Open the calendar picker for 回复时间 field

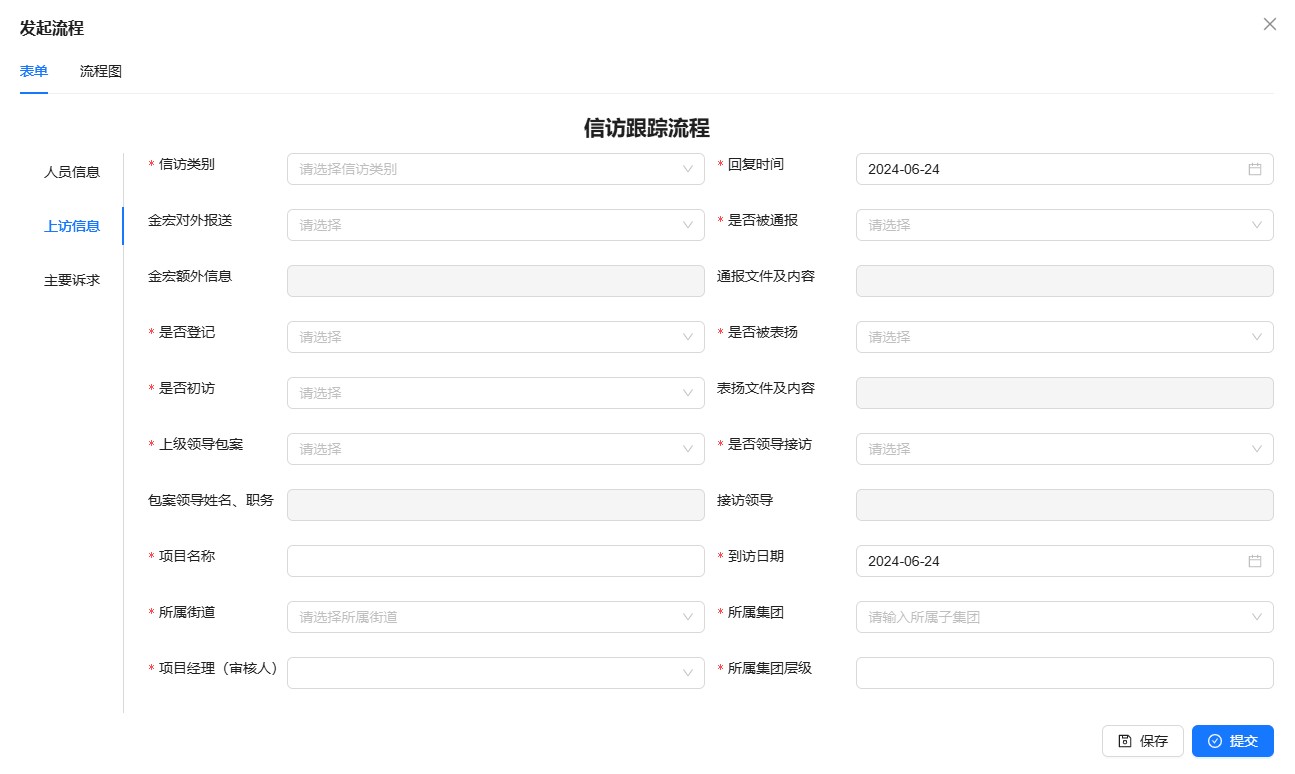1255,169
